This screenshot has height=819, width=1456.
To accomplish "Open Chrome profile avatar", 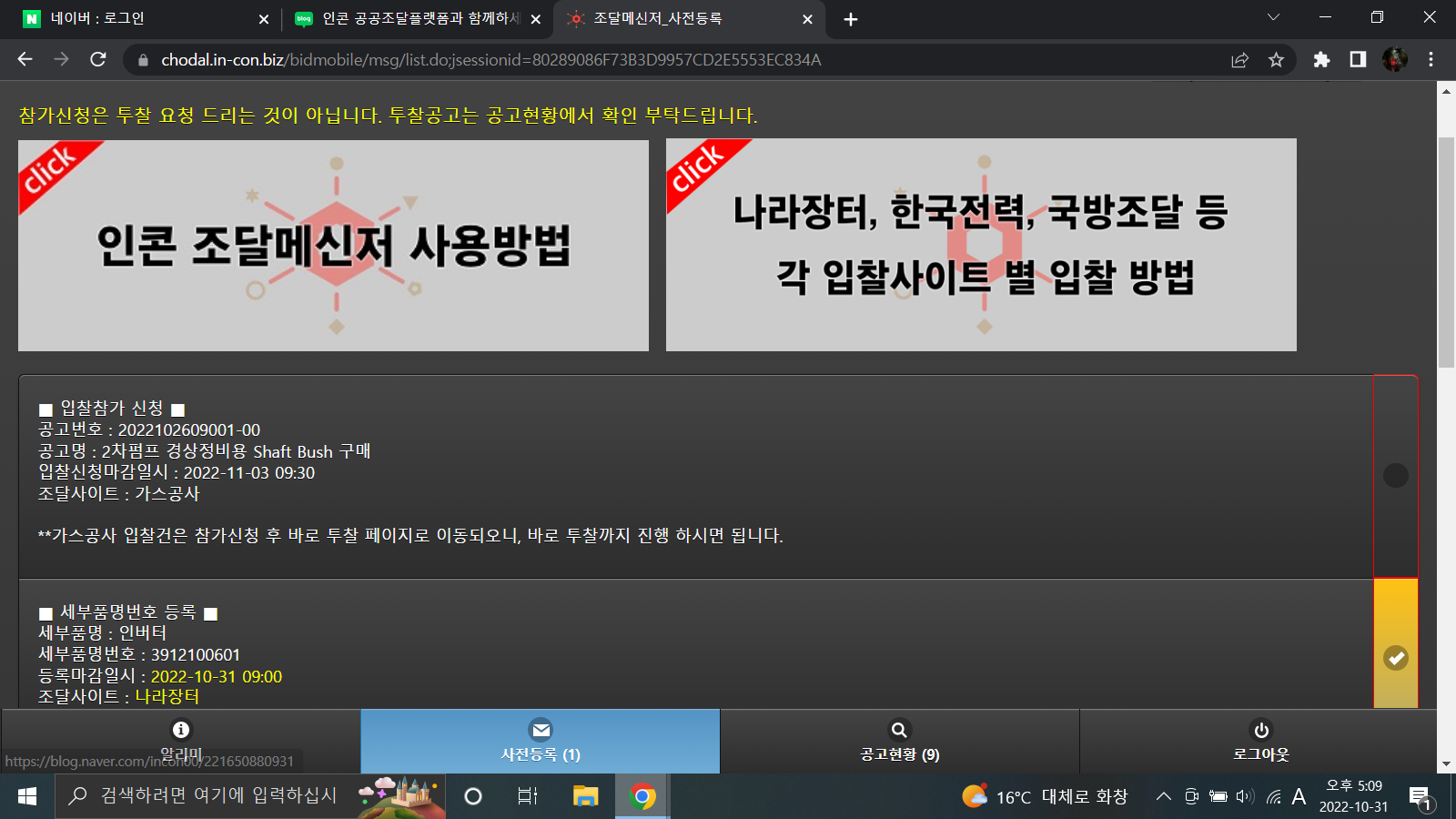I will tap(1394, 59).
